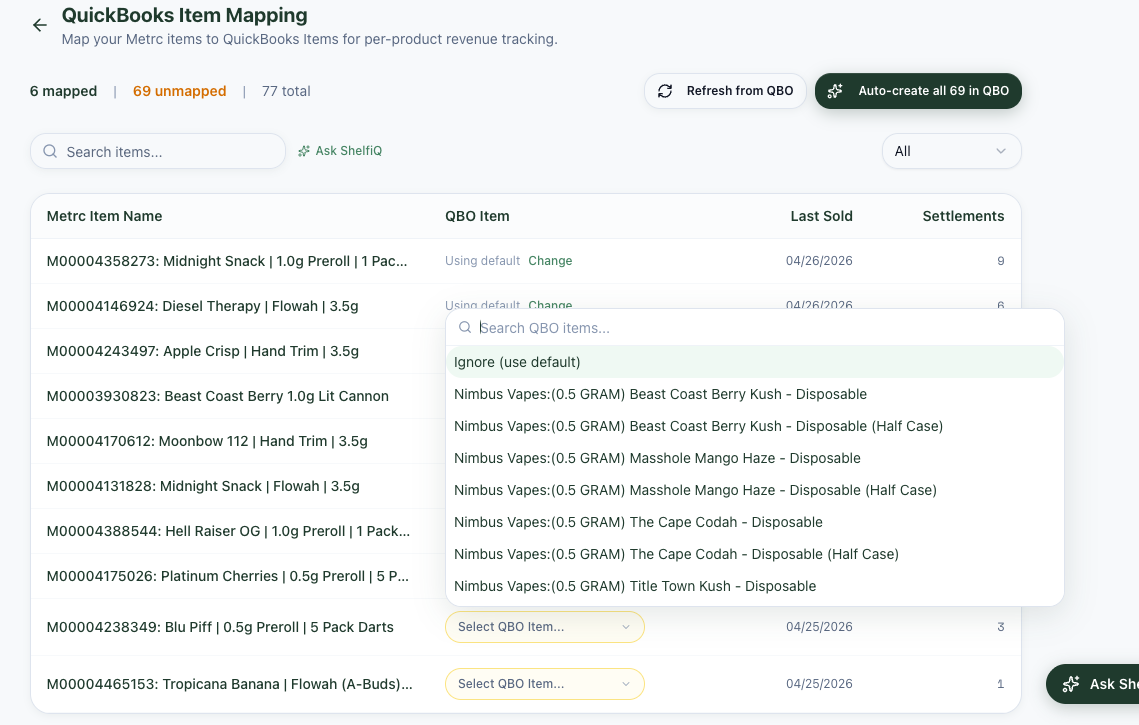The height and width of the screenshot is (725, 1139).
Task: Click the back arrow next to QuickBooks Item Mapping
Action: point(39,24)
